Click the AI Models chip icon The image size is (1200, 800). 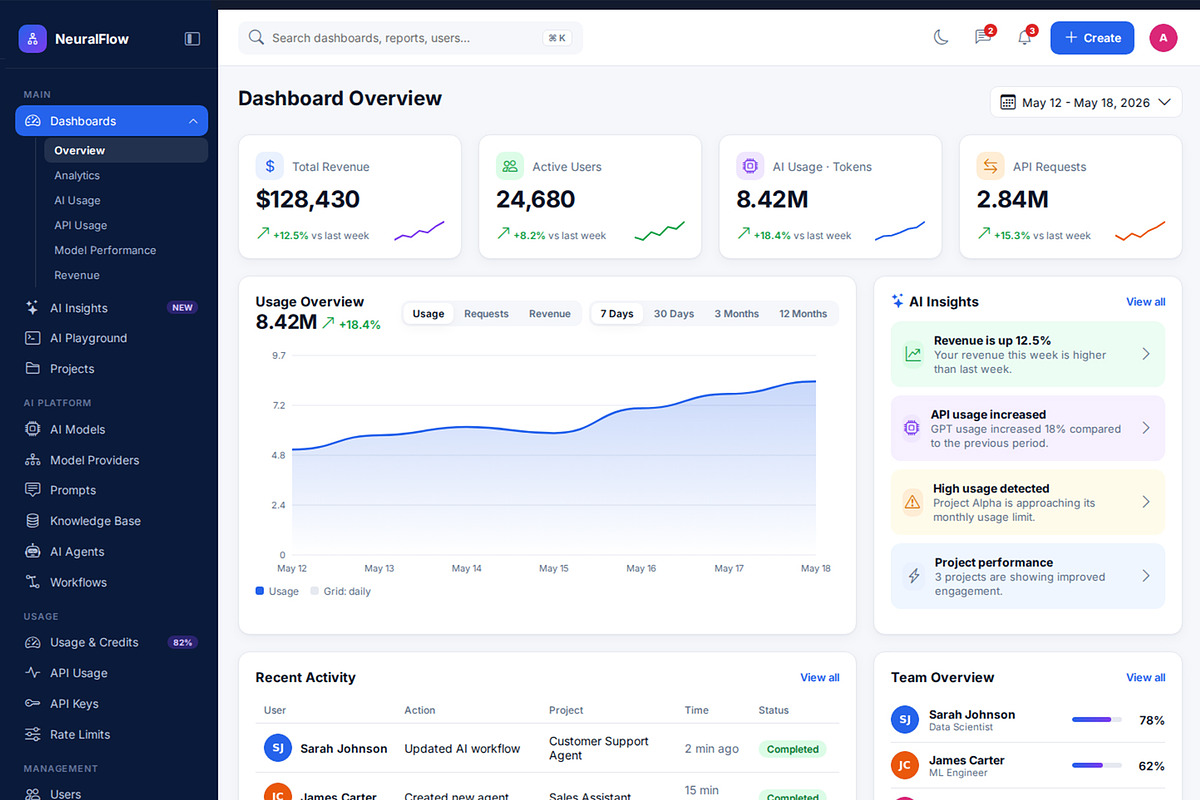point(32,429)
